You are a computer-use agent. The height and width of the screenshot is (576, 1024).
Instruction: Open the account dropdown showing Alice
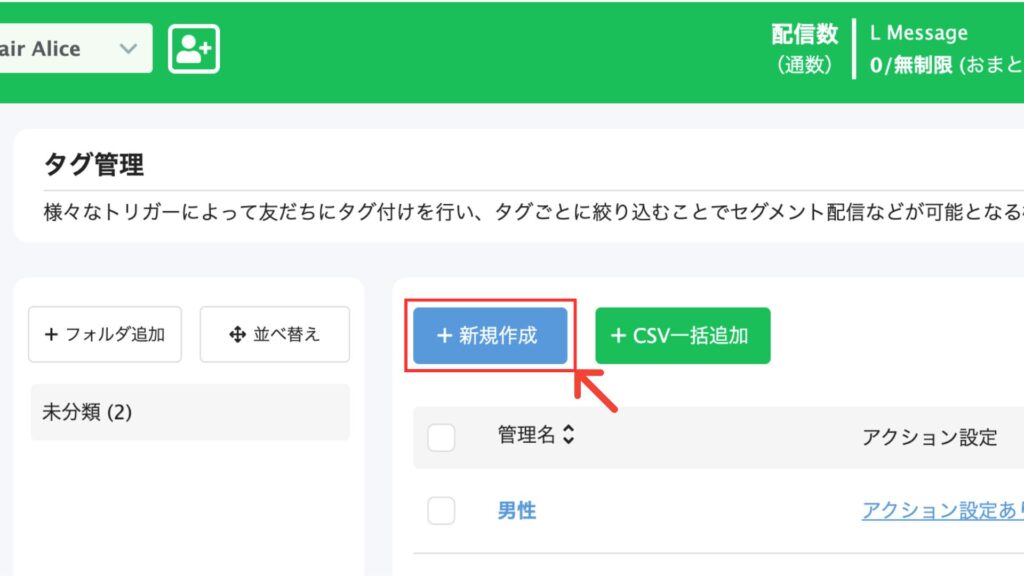76,48
